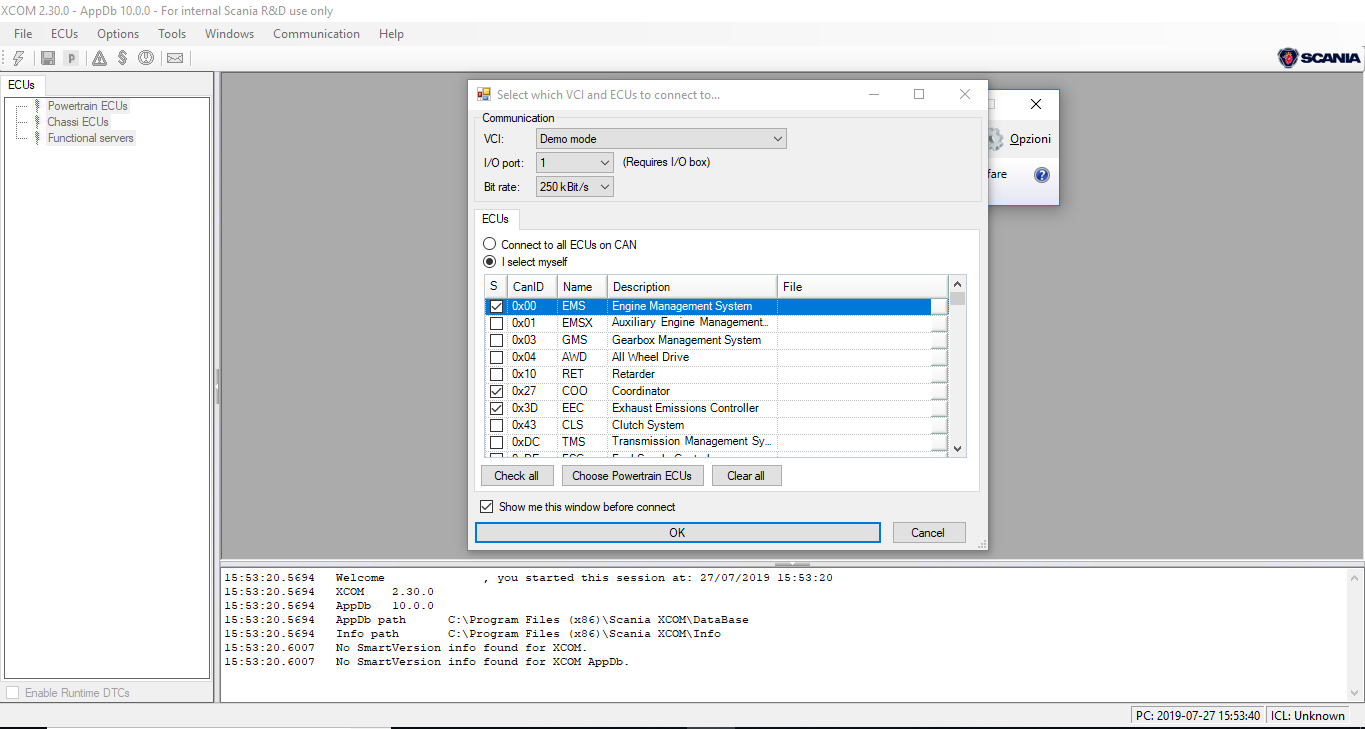Click the floppy disk save icon
1365x729 pixels.
[47, 58]
